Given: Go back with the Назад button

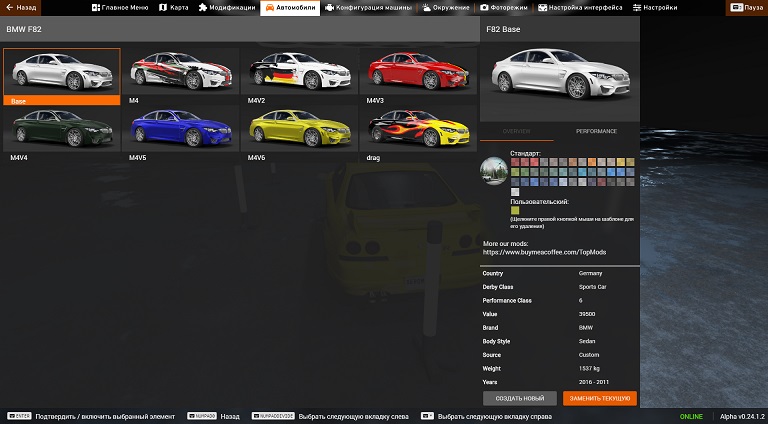Looking at the screenshot, I should [x=20, y=7].
